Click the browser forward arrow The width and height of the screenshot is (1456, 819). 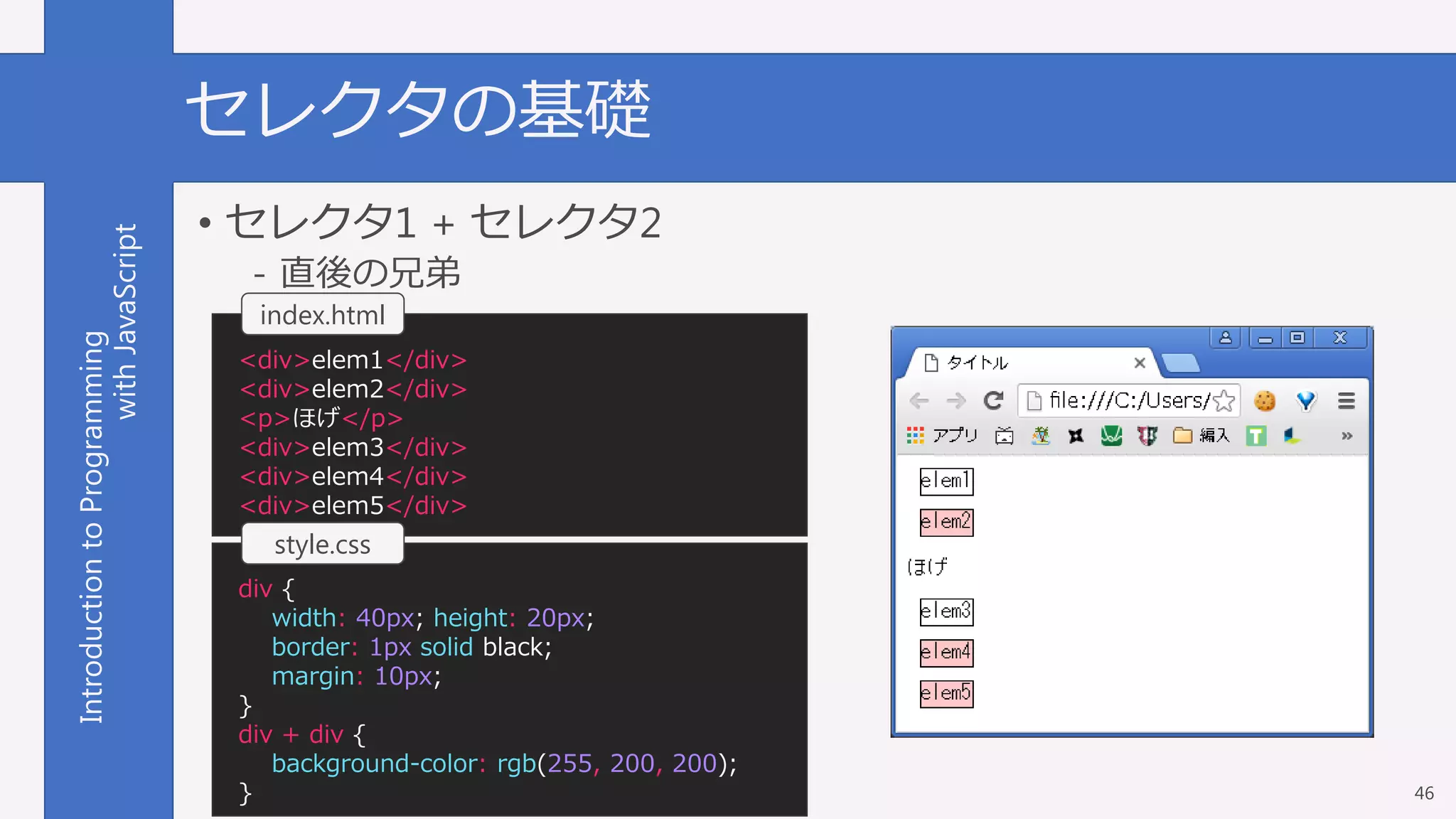[956, 401]
